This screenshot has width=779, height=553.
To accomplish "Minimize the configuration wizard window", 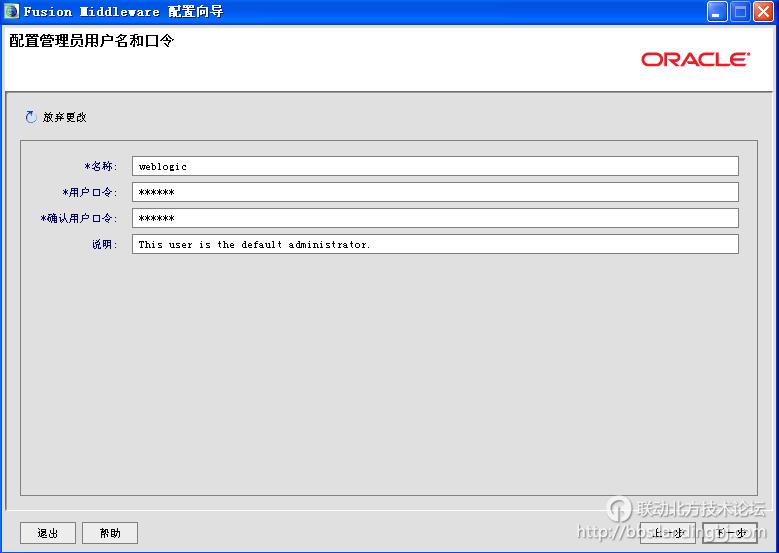I will pyautogui.click(x=718, y=12).
